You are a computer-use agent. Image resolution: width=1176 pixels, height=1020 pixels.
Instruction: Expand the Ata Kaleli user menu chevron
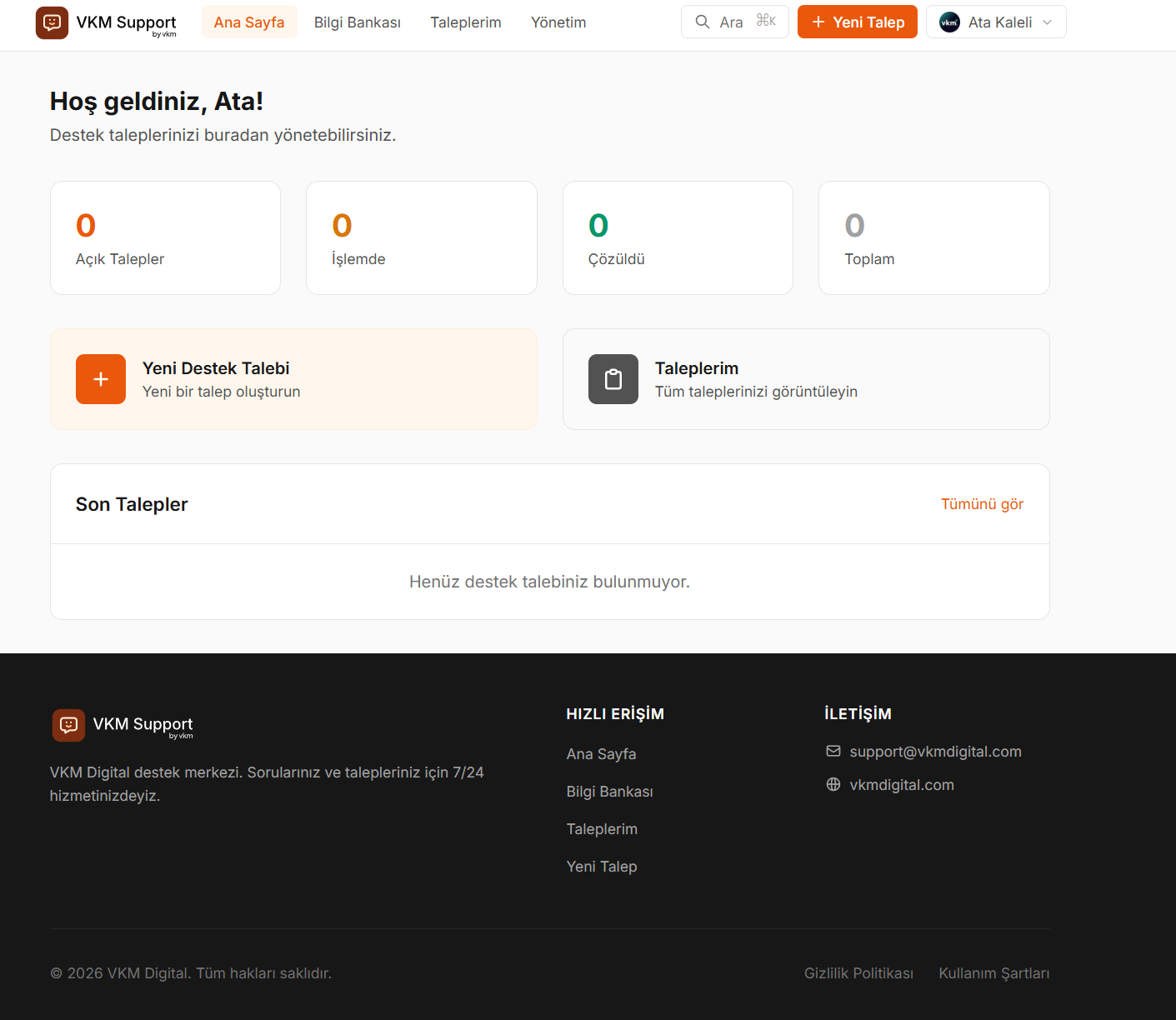click(1048, 22)
